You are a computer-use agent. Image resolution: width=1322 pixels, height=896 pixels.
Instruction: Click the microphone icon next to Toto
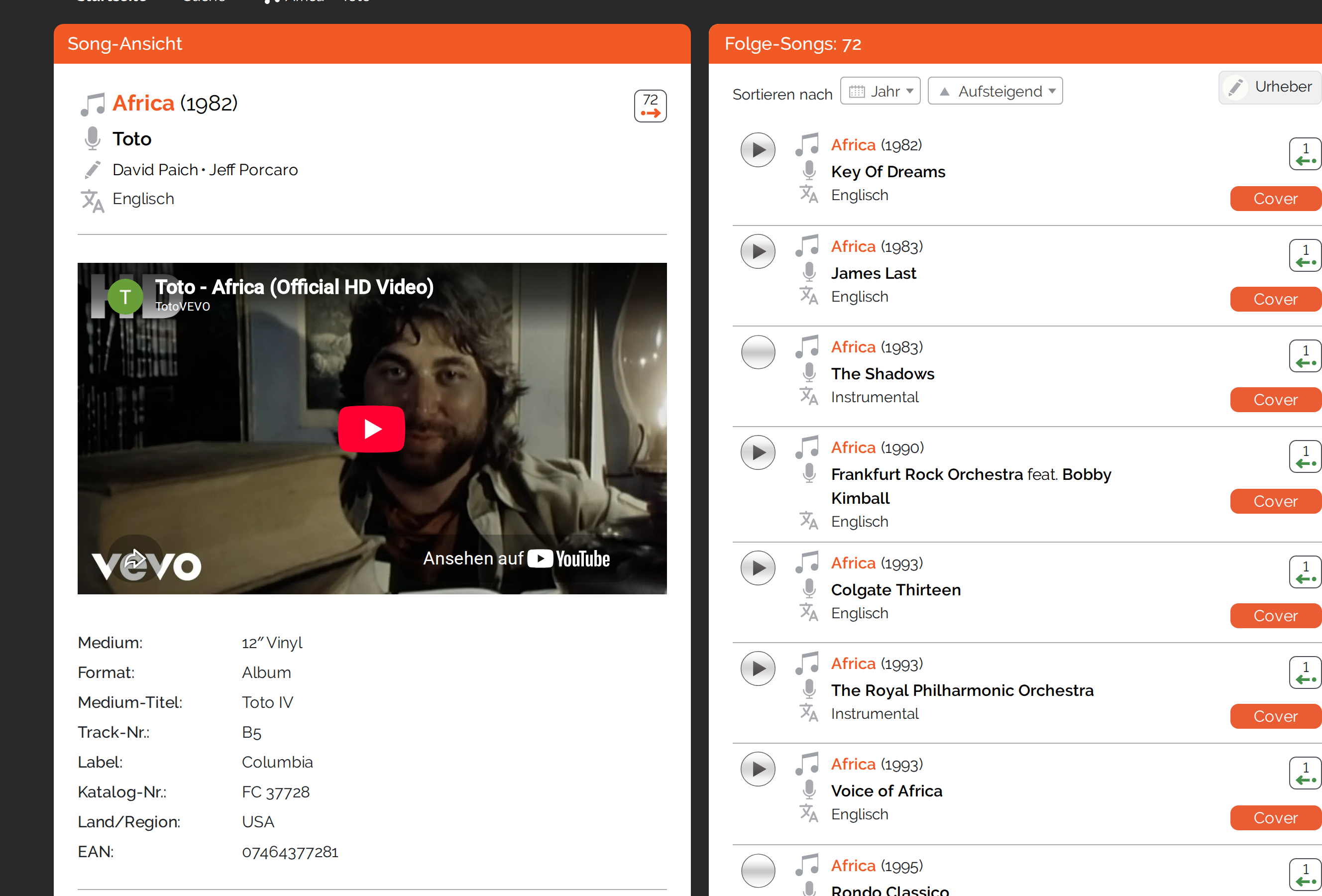[x=93, y=139]
